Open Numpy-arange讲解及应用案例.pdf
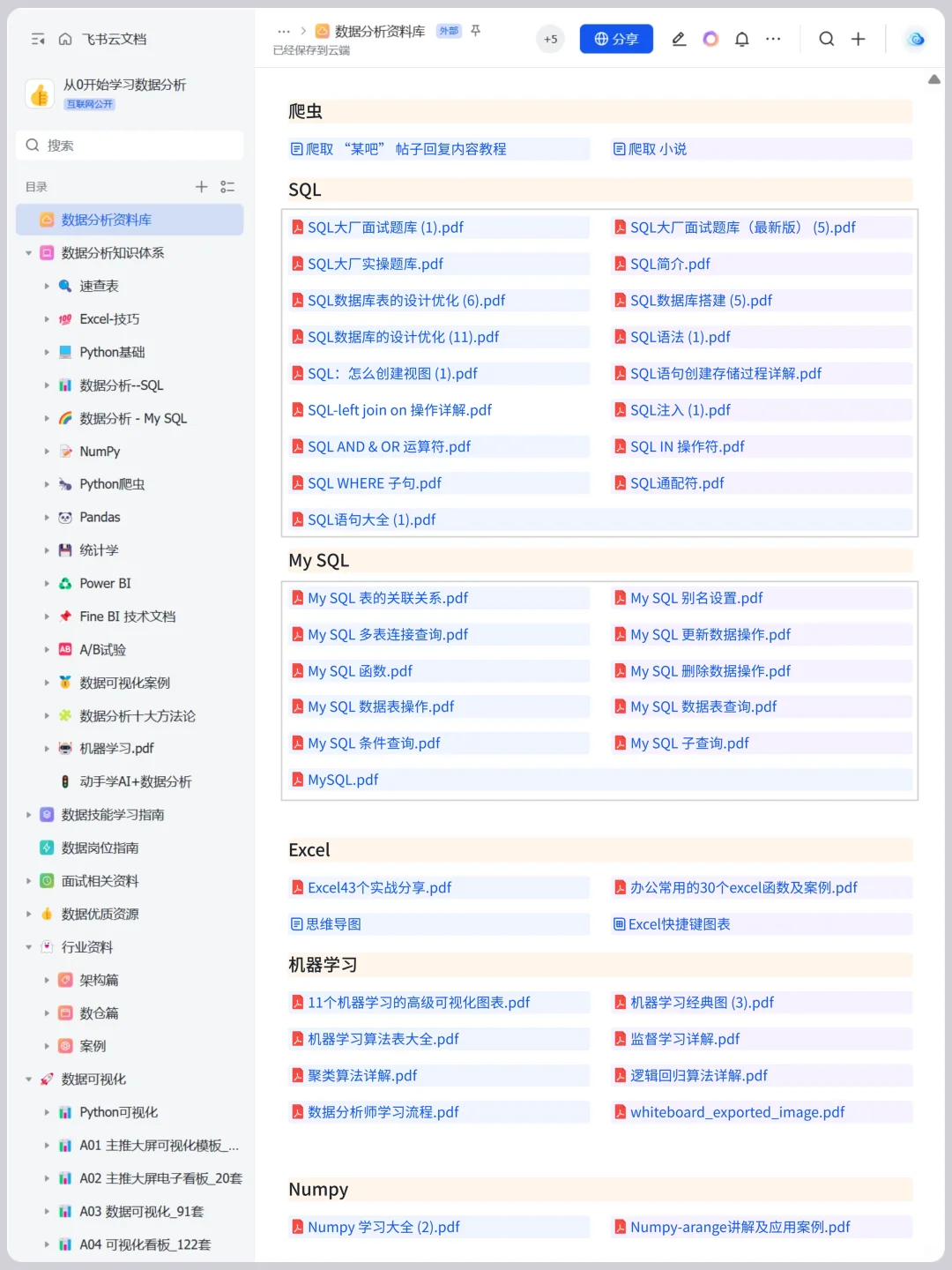The height and width of the screenshot is (1270, 952). coord(740,1227)
